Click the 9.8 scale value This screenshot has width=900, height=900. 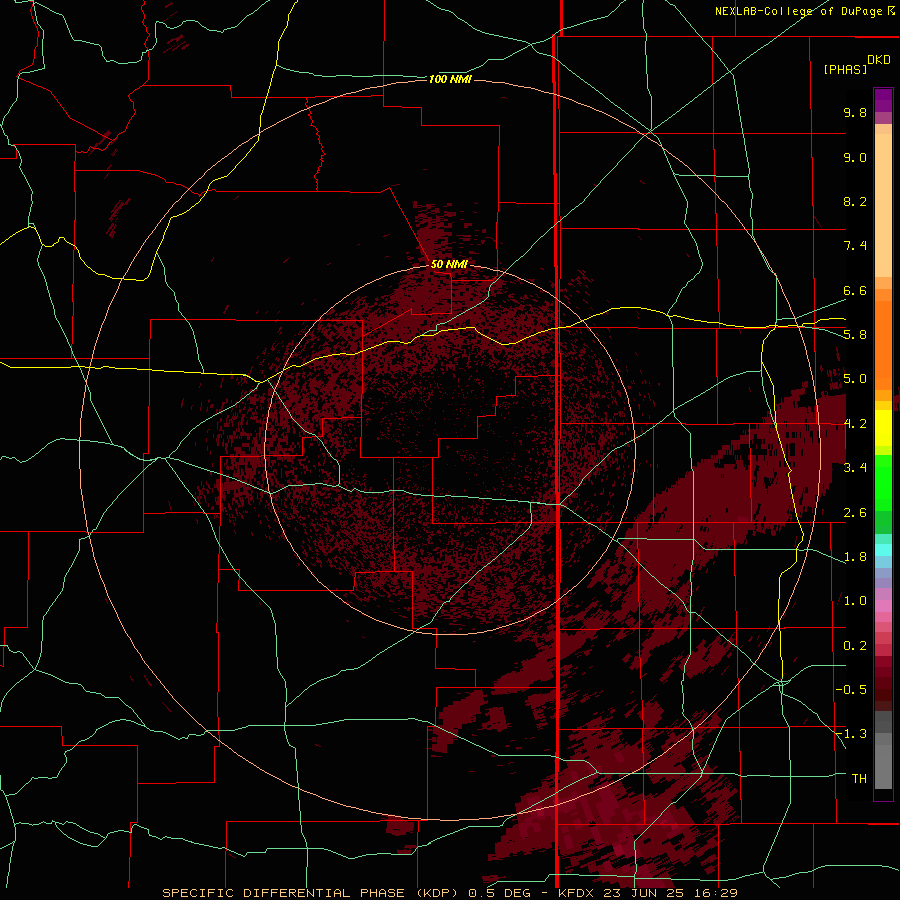click(x=855, y=112)
